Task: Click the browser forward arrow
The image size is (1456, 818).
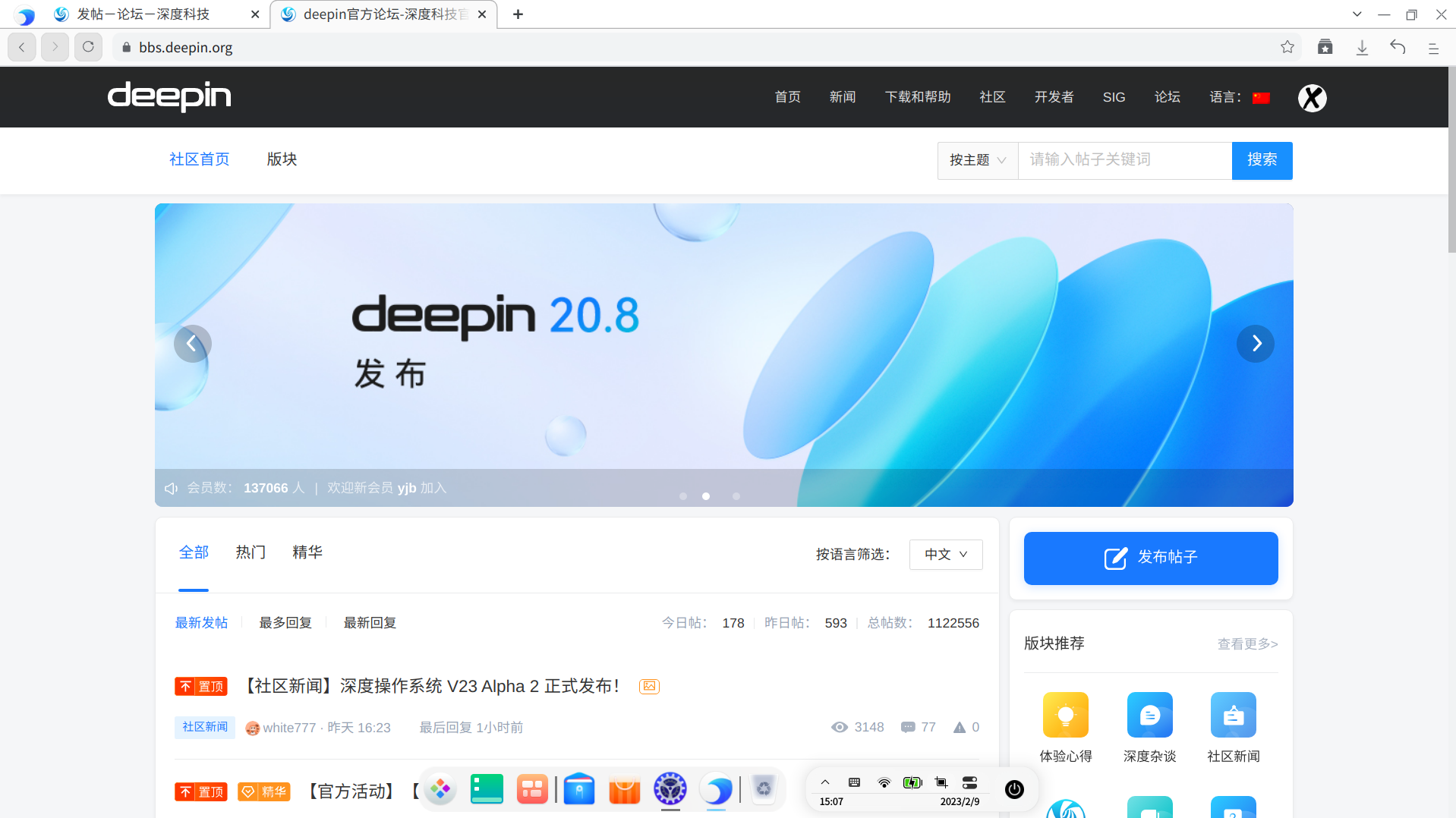Action: click(55, 47)
